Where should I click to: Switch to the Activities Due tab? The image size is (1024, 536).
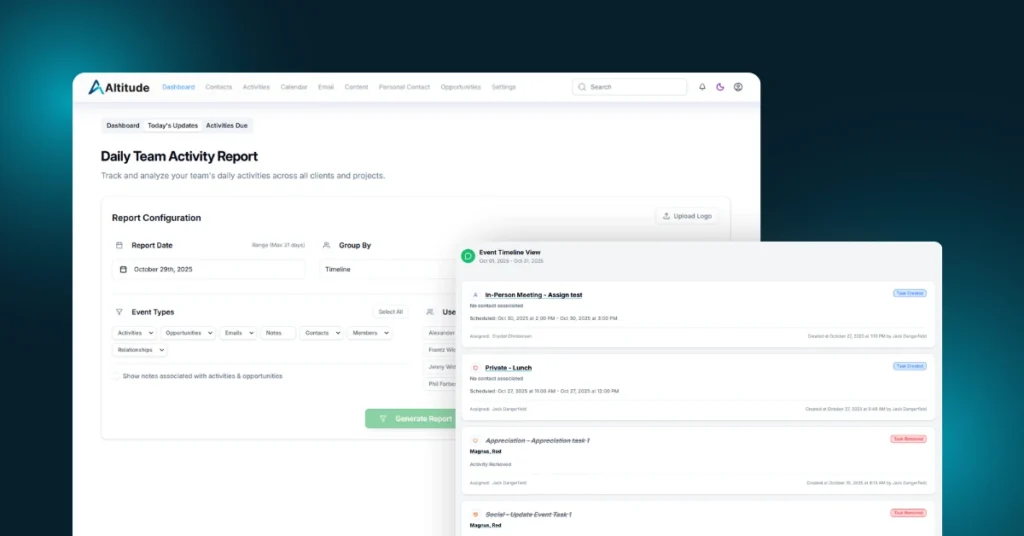227,125
